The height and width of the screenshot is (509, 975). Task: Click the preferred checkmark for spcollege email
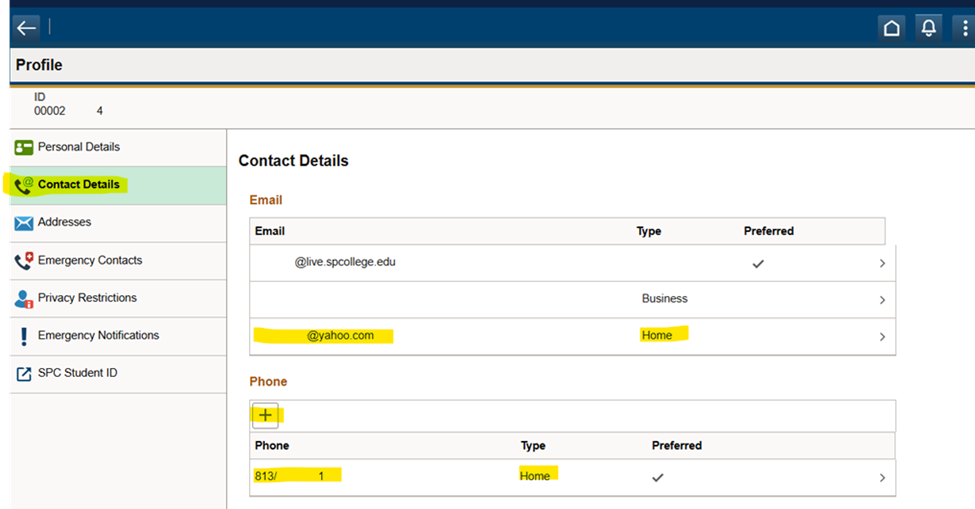758,264
